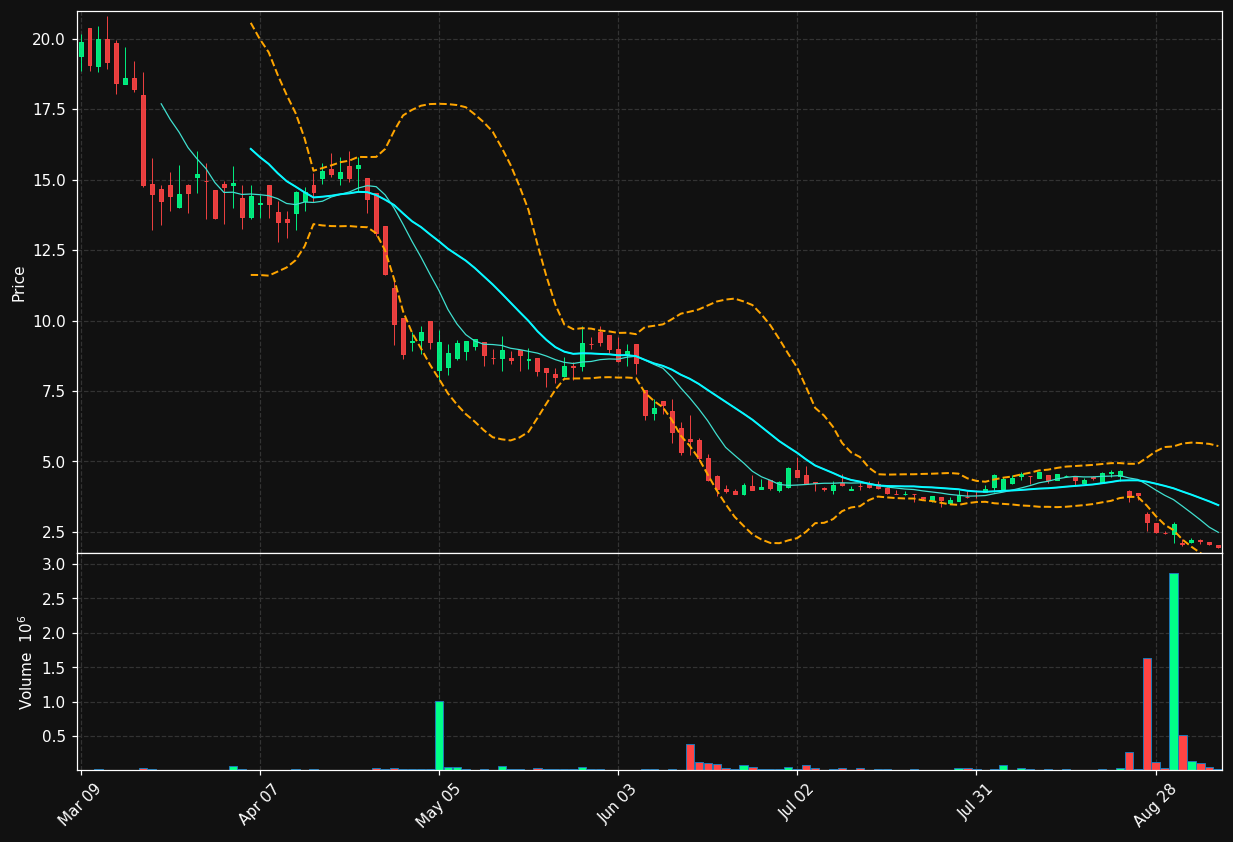Click the tallest green volume bar
The width and height of the screenshot is (1233, 842).
click(x=1174, y=671)
